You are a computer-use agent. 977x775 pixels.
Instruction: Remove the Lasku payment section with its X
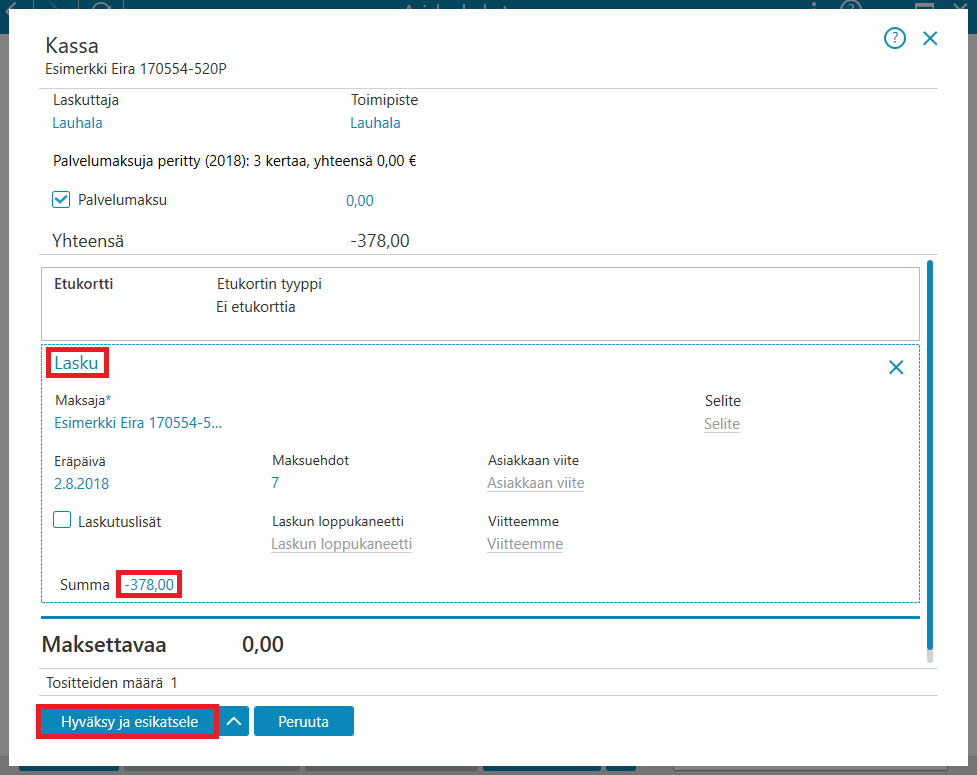(x=895, y=368)
